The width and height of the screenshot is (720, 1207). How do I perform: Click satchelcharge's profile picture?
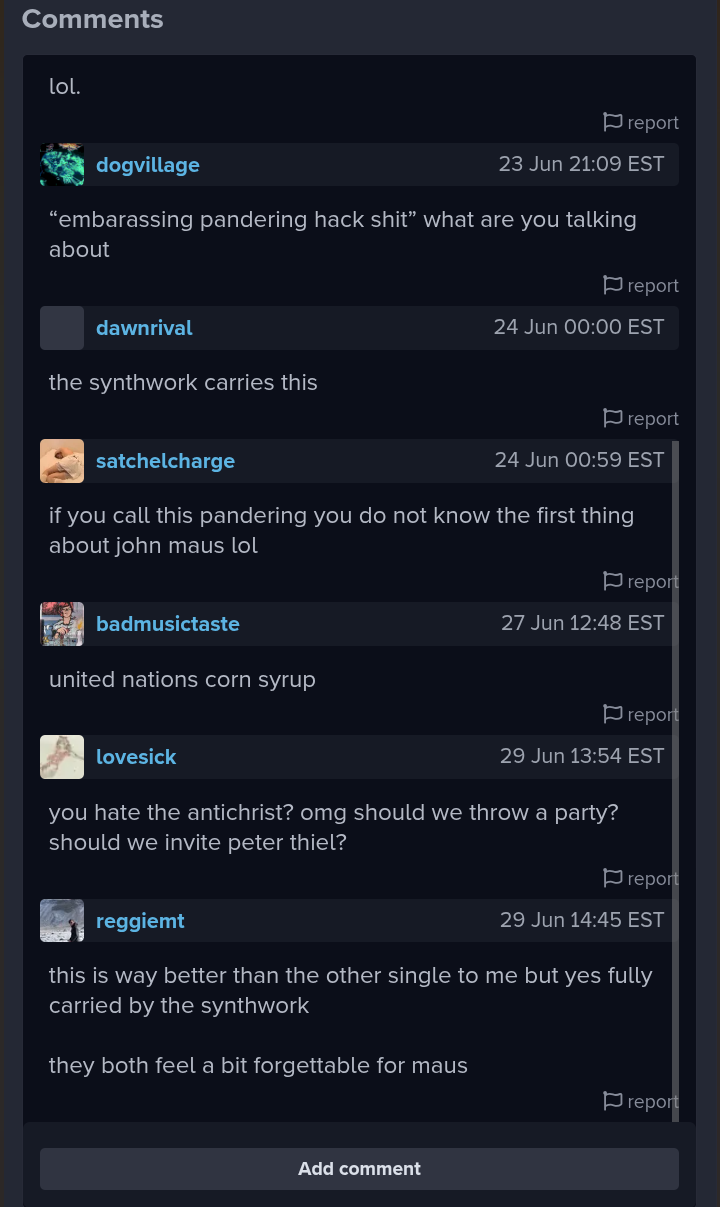click(62, 461)
